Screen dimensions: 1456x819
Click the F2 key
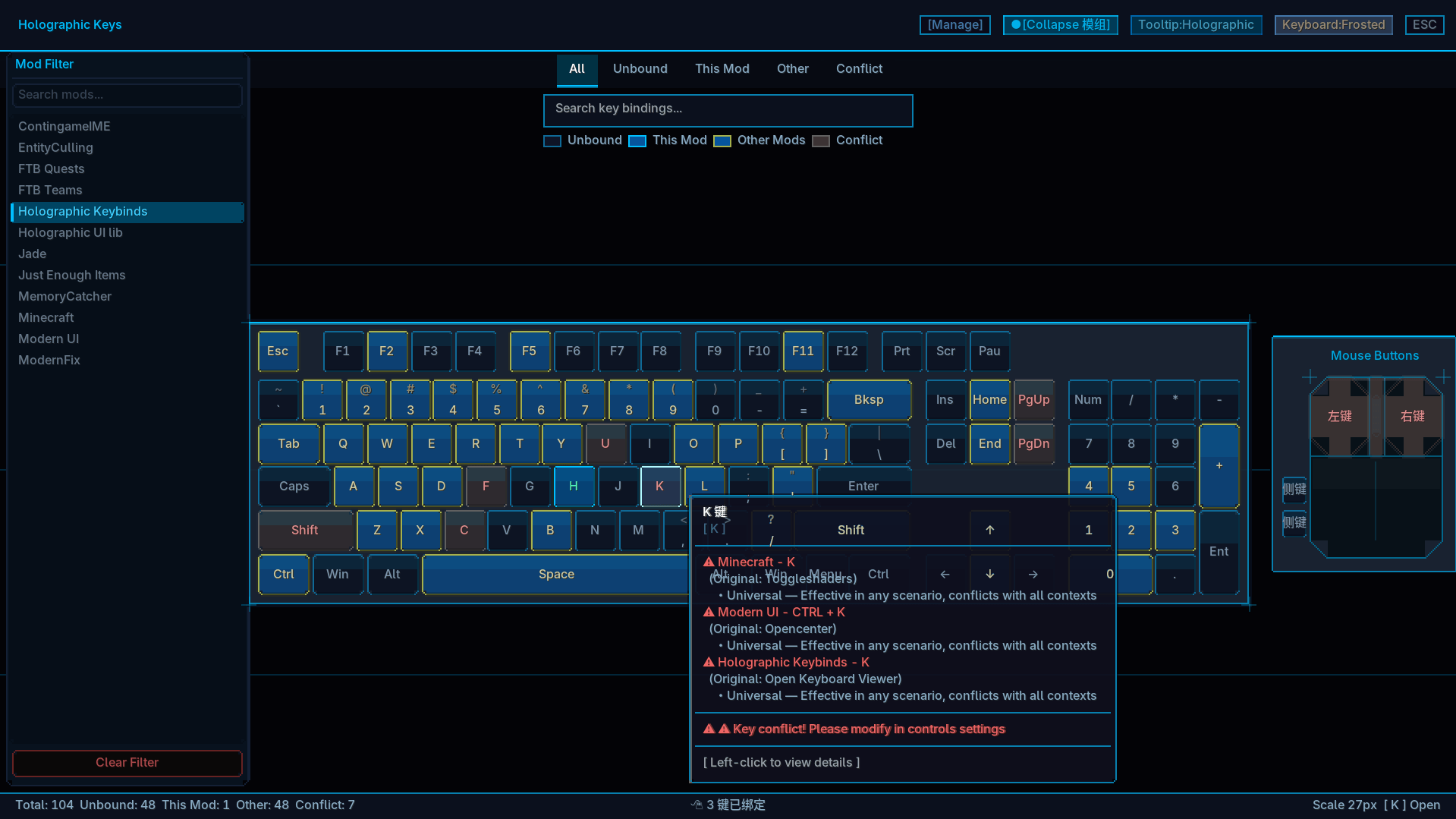[x=387, y=351]
